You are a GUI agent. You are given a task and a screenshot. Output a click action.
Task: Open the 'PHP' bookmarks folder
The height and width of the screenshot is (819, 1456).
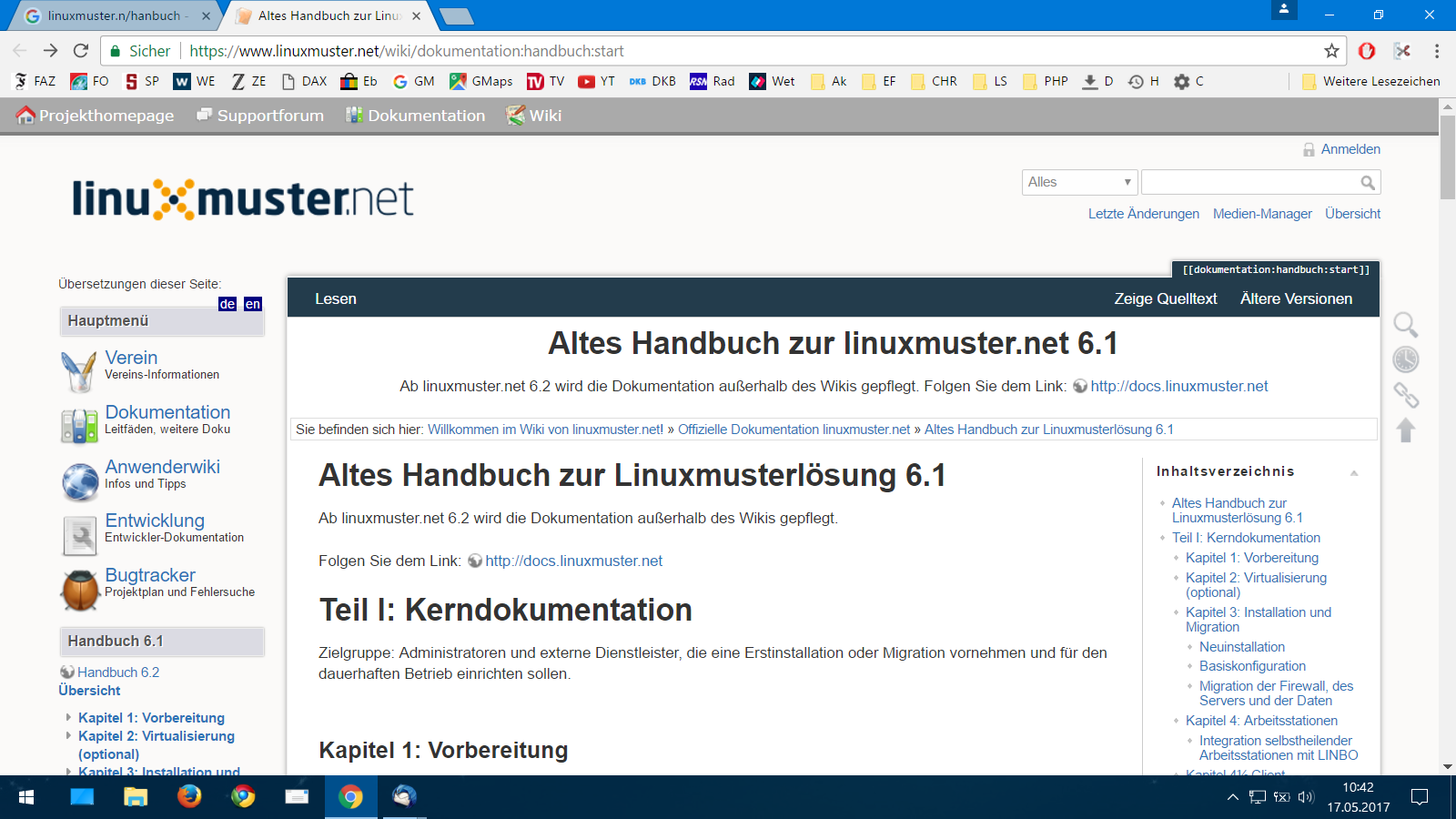tap(1045, 81)
